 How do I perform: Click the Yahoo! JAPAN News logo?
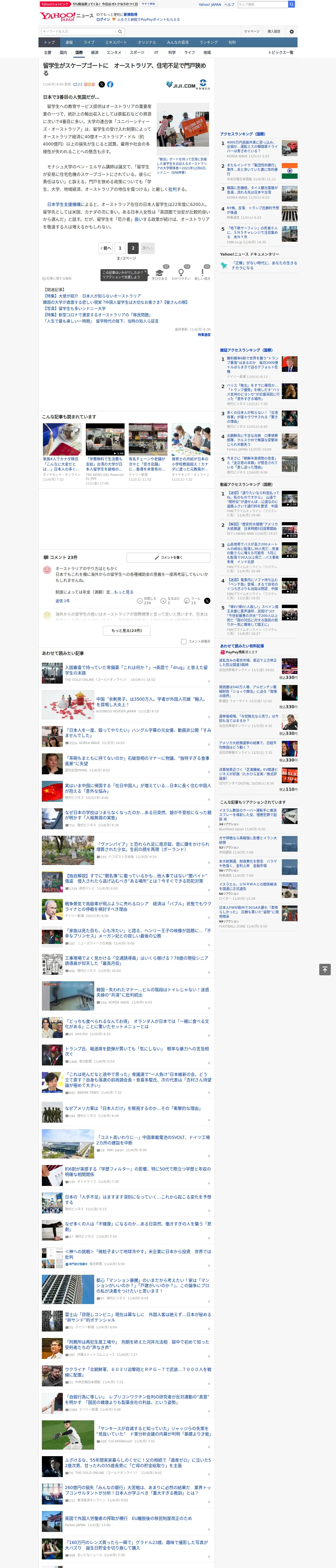pos(66,16)
